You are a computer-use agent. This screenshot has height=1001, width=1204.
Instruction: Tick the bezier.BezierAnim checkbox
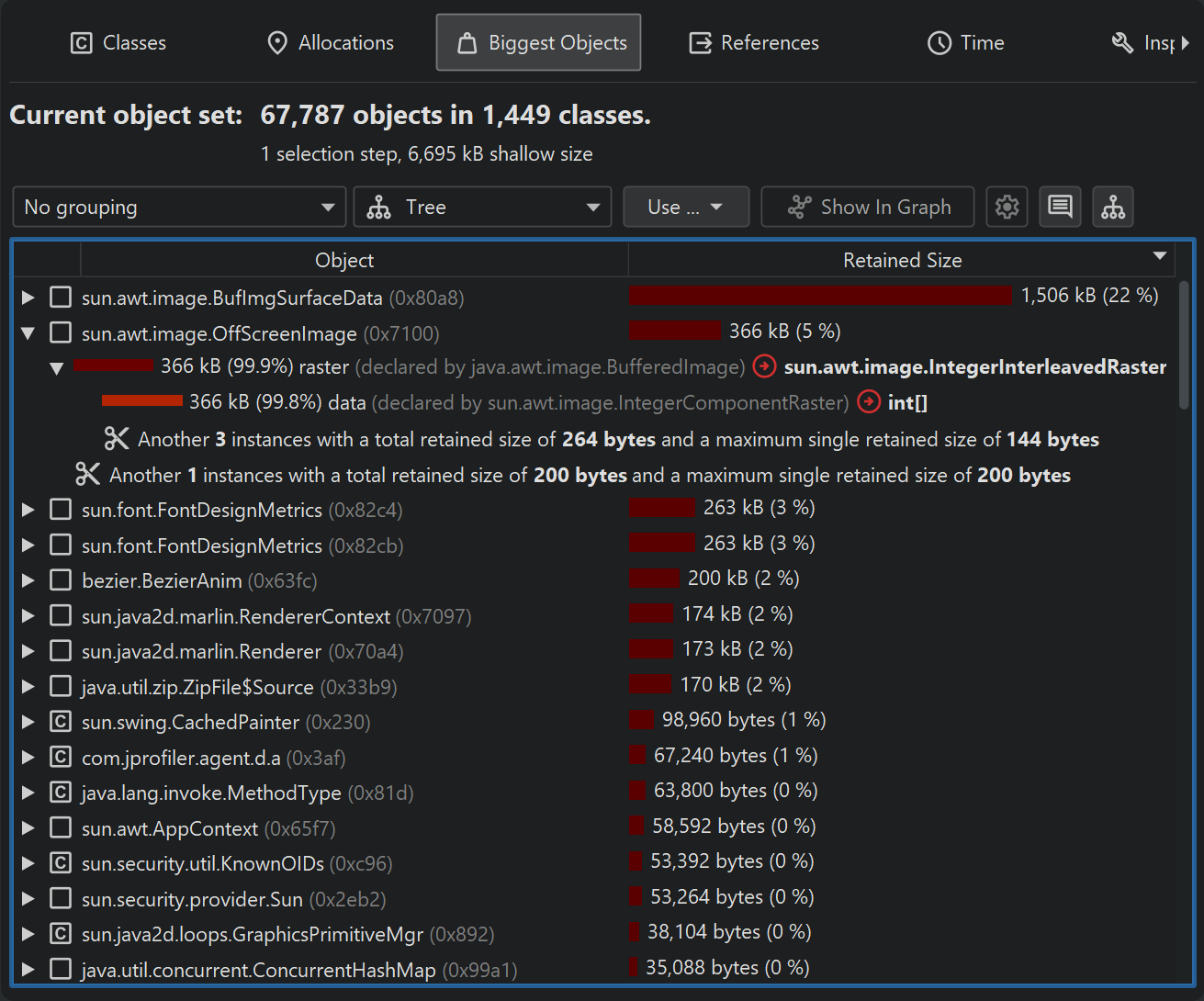click(x=61, y=580)
